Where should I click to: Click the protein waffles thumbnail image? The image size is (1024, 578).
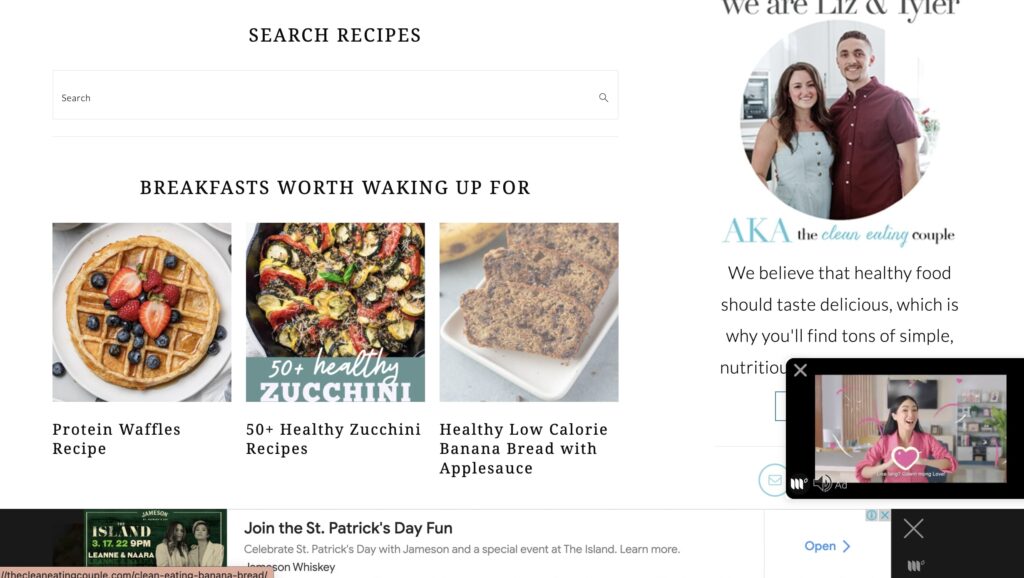[x=142, y=312]
